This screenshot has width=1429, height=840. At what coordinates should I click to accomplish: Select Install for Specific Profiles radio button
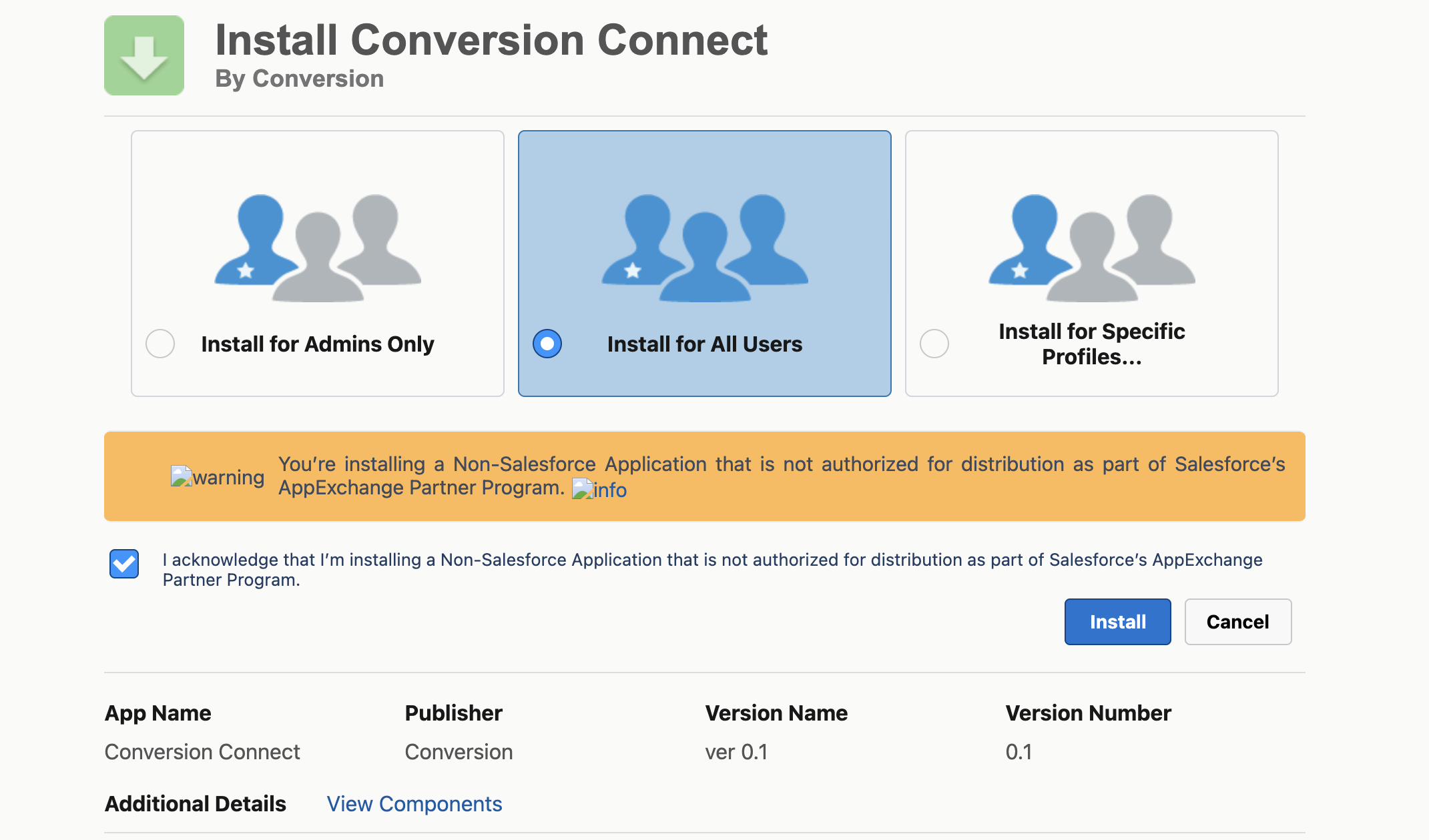coord(934,344)
